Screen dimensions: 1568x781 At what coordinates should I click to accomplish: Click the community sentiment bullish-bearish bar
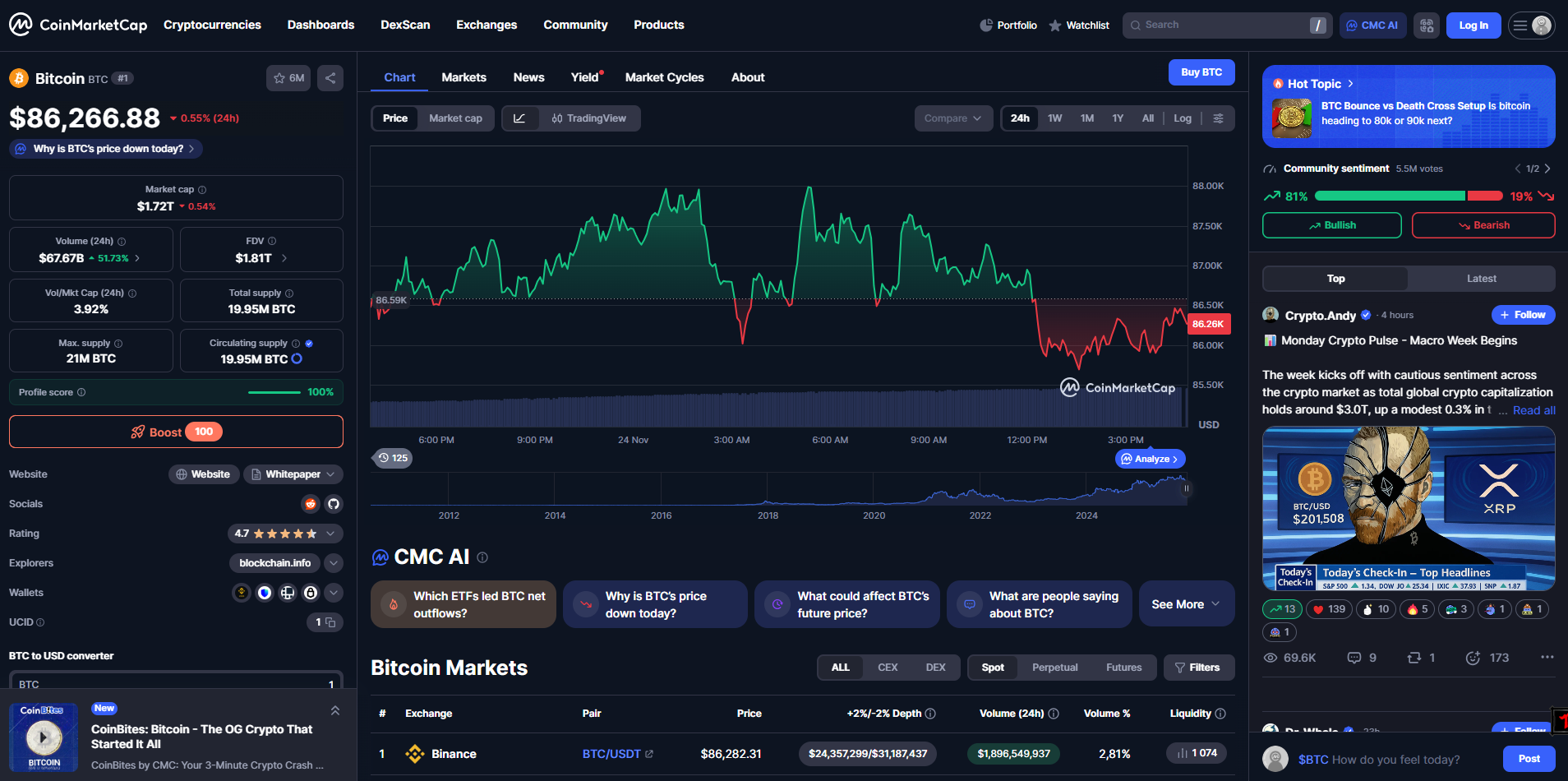[1409, 196]
